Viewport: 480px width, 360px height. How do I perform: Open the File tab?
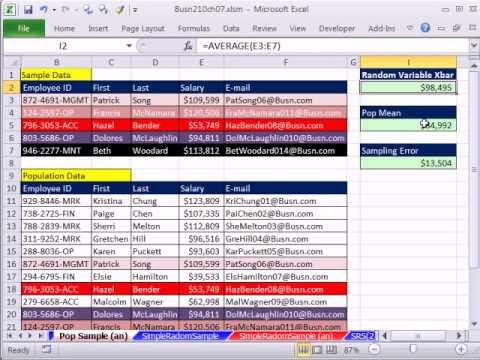click(24, 28)
